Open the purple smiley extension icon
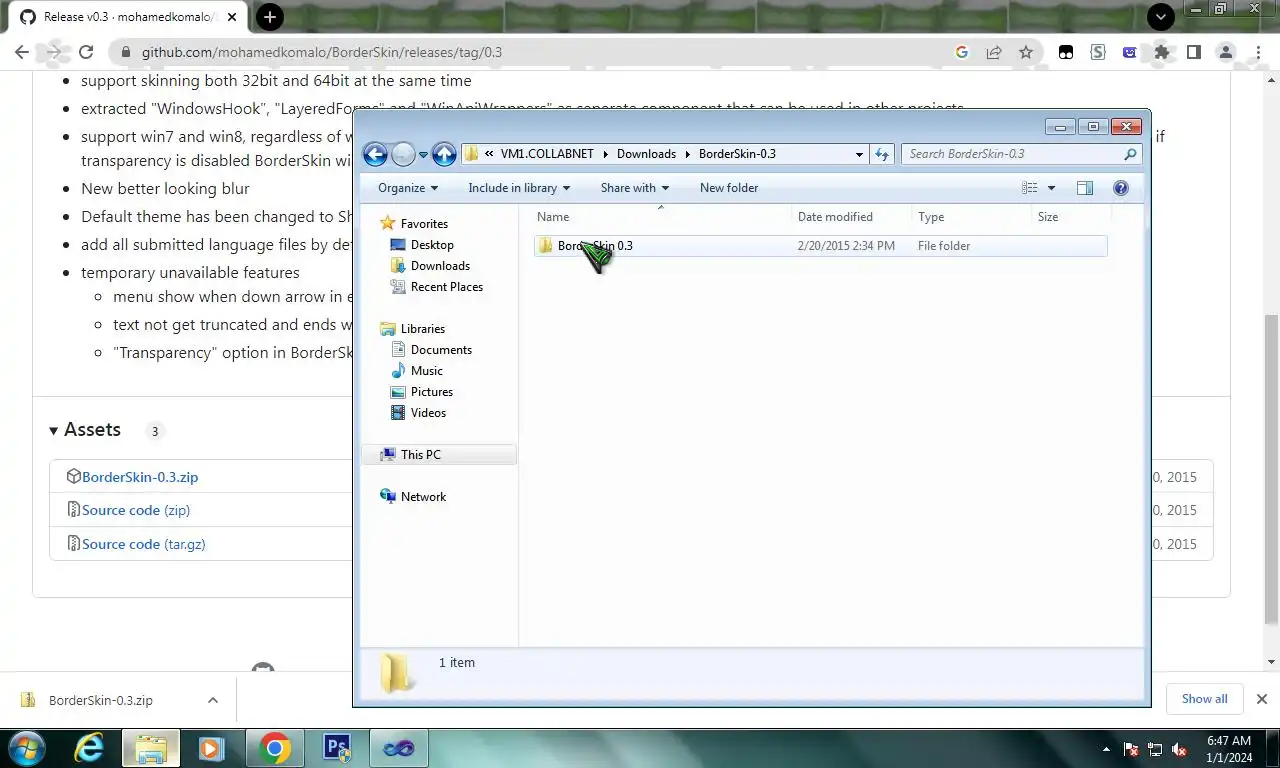Viewport: 1280px width, 768px height. click(1130, 52)
